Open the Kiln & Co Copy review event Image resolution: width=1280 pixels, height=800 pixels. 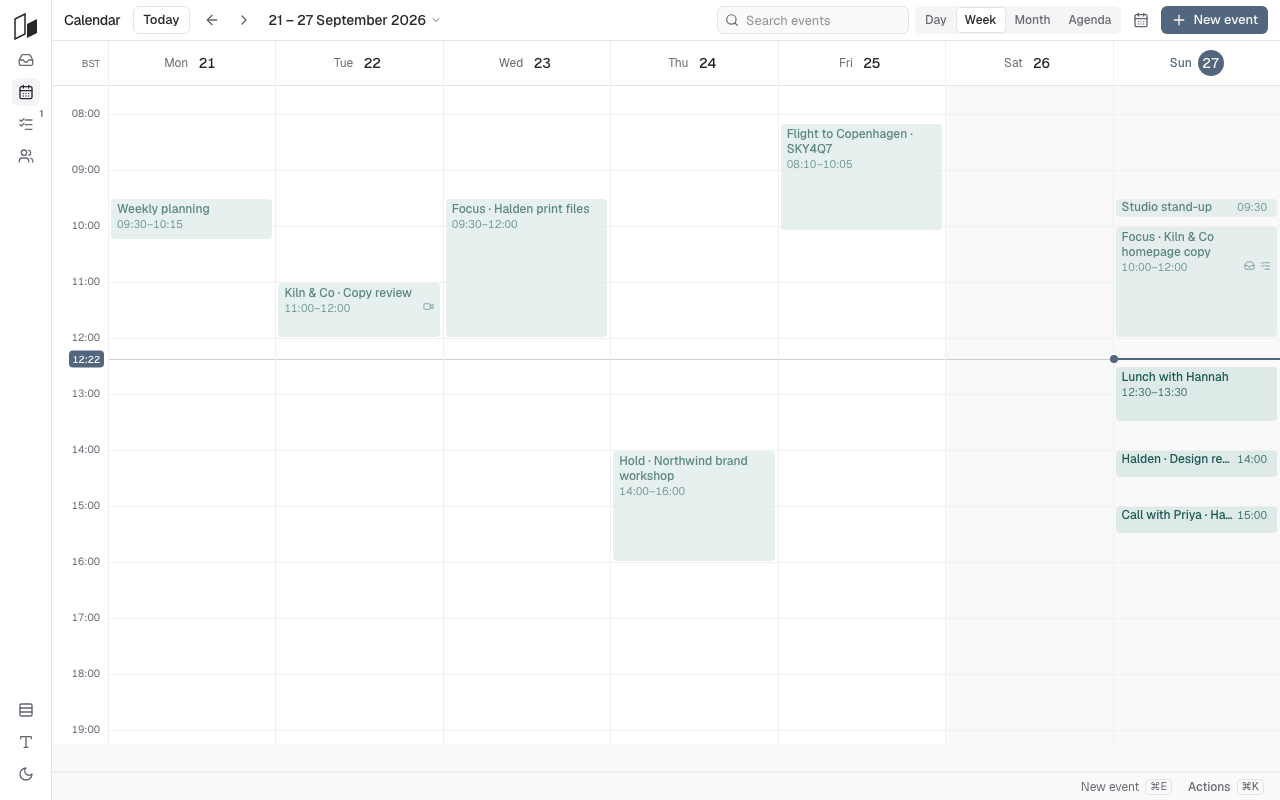(359, 310)
